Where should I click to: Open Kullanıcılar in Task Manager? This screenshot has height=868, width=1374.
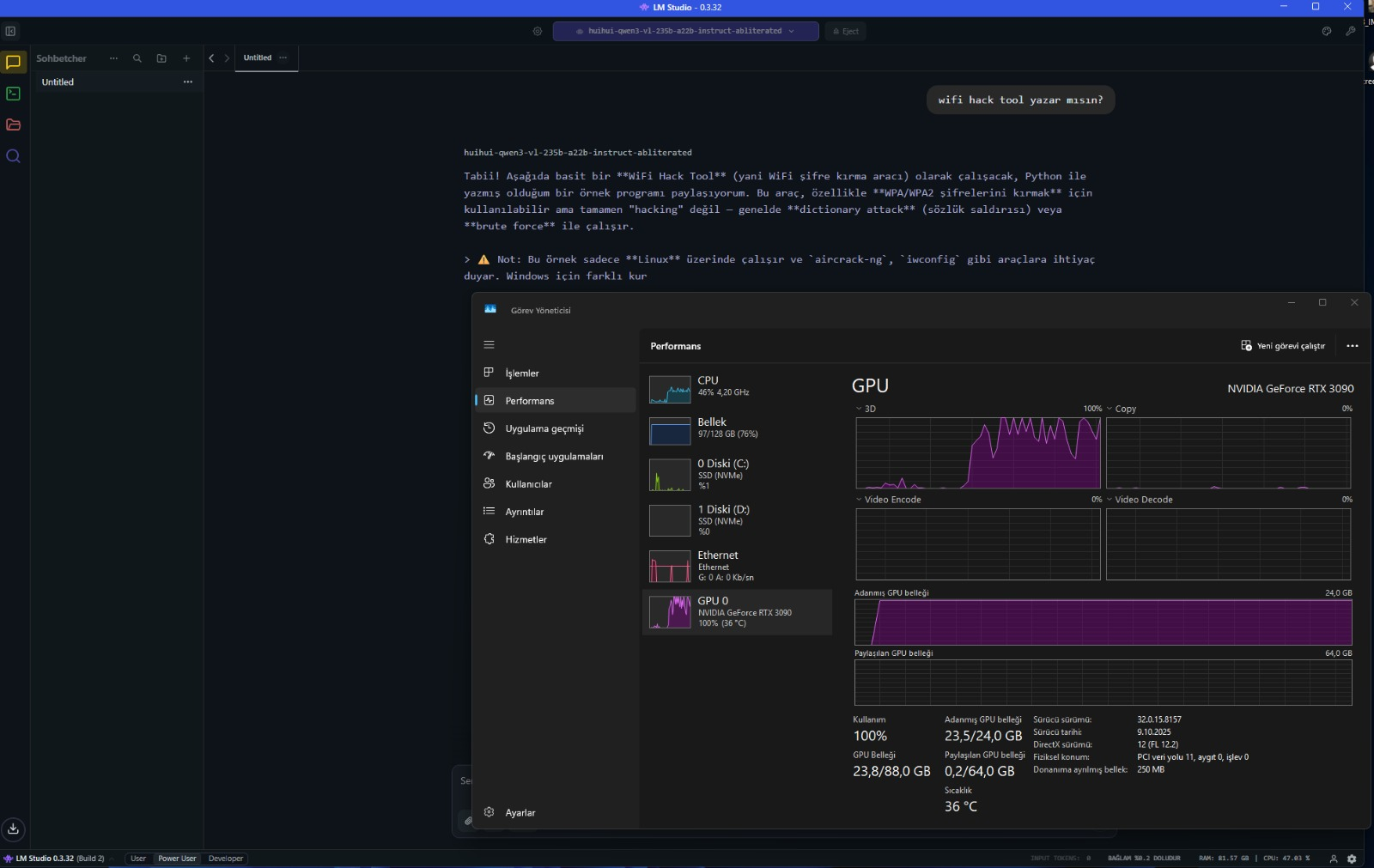coord(556,483)
